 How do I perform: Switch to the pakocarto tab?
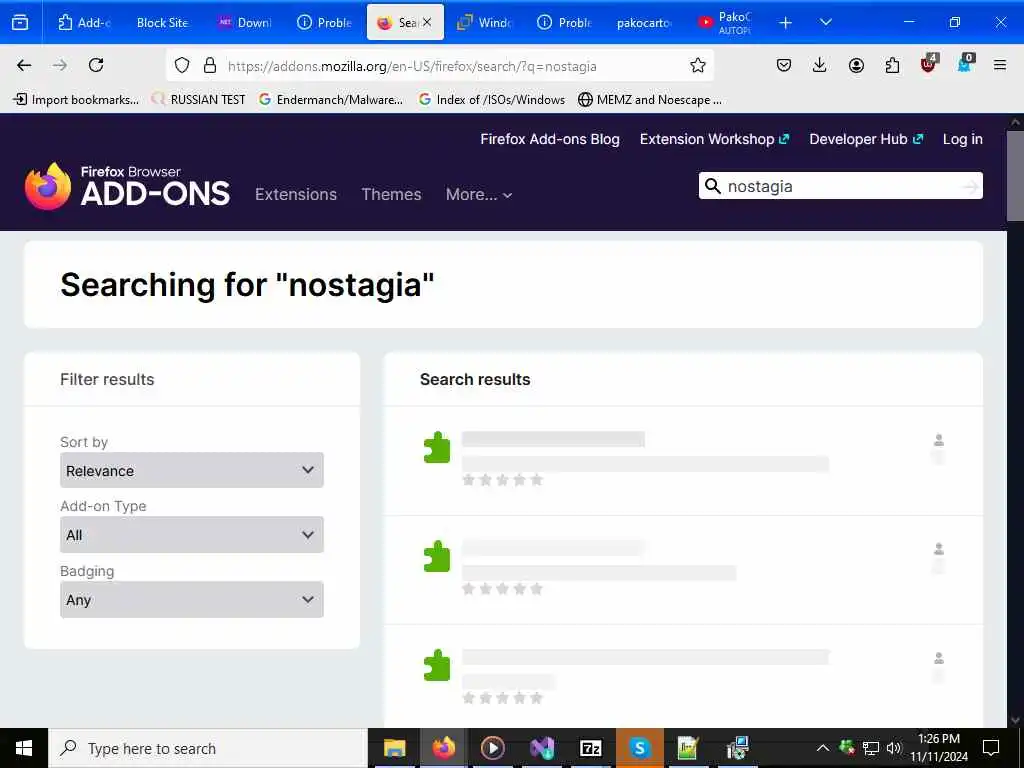(643, 22)
